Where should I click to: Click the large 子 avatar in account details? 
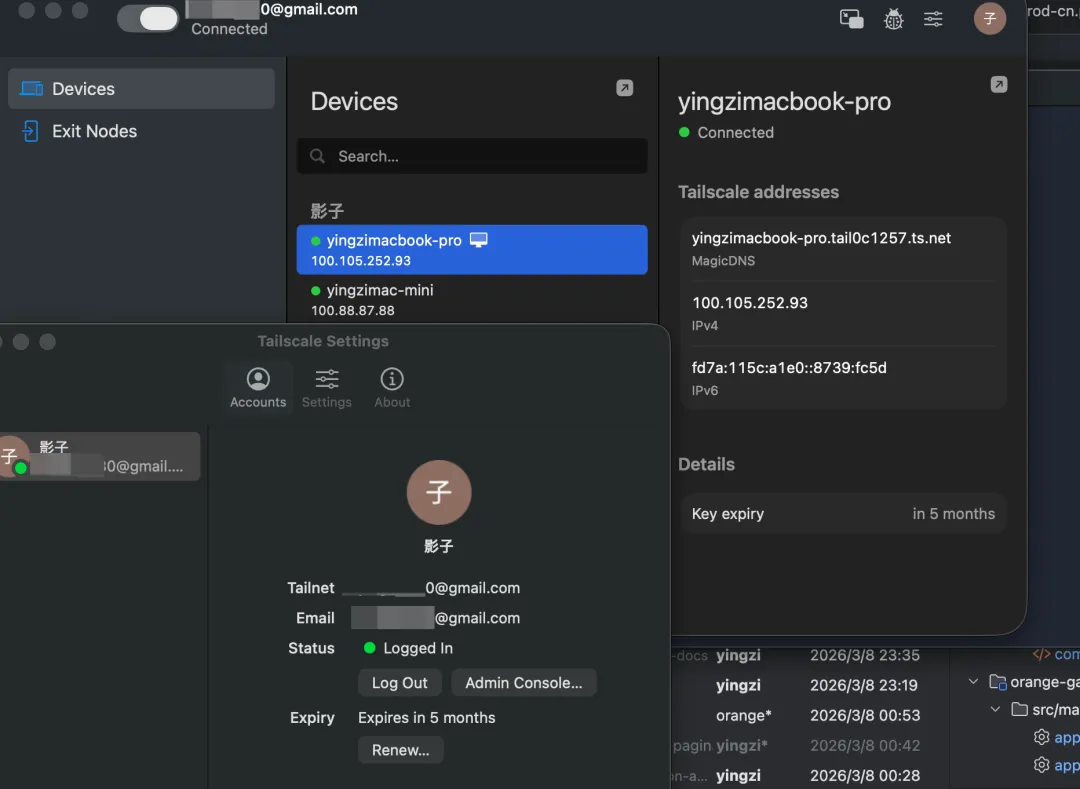[x=439, y=492]
